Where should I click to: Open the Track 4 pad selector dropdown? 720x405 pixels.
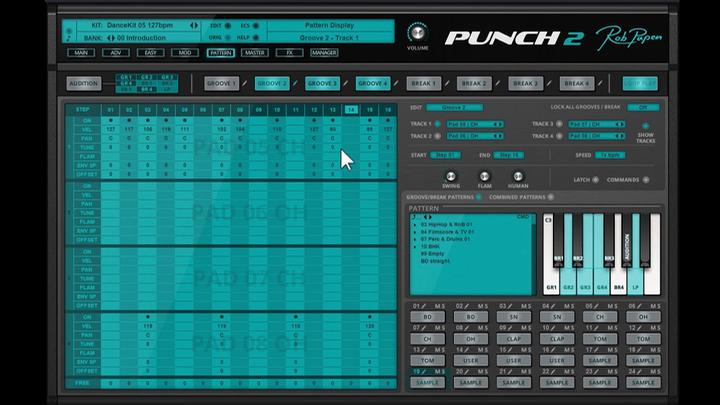(597, 136)
